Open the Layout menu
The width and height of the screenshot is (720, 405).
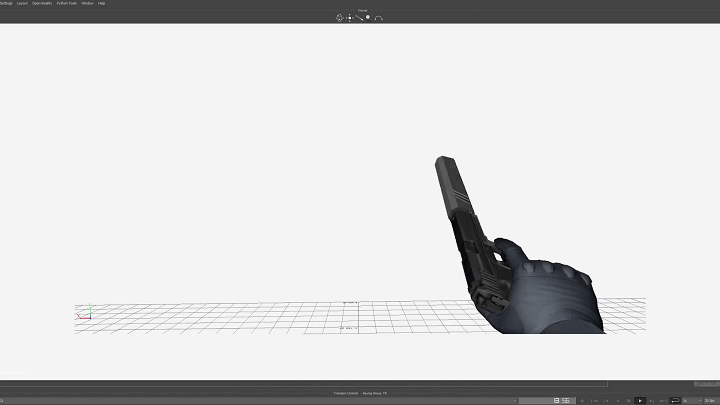22,3
